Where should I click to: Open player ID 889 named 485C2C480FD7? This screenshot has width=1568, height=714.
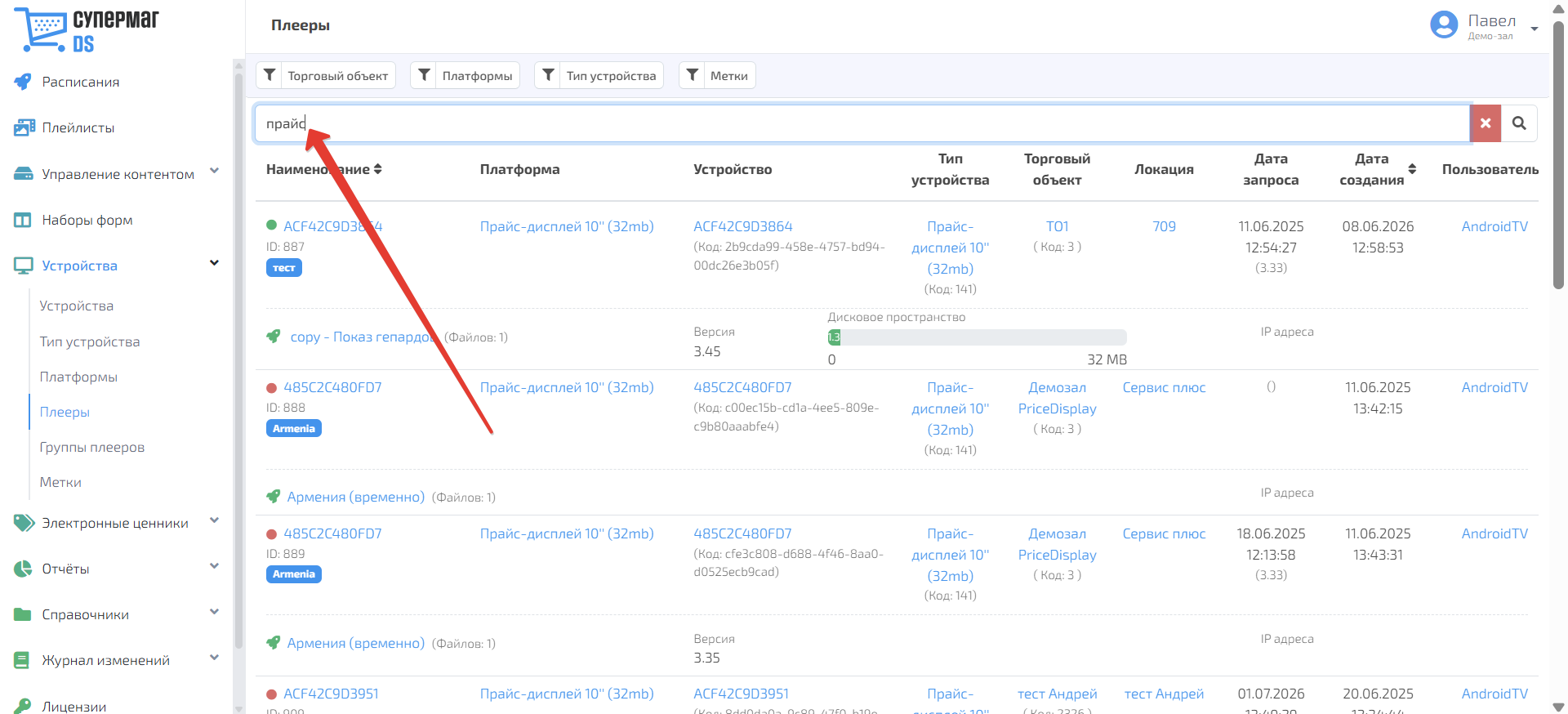[x=332, y=533]
